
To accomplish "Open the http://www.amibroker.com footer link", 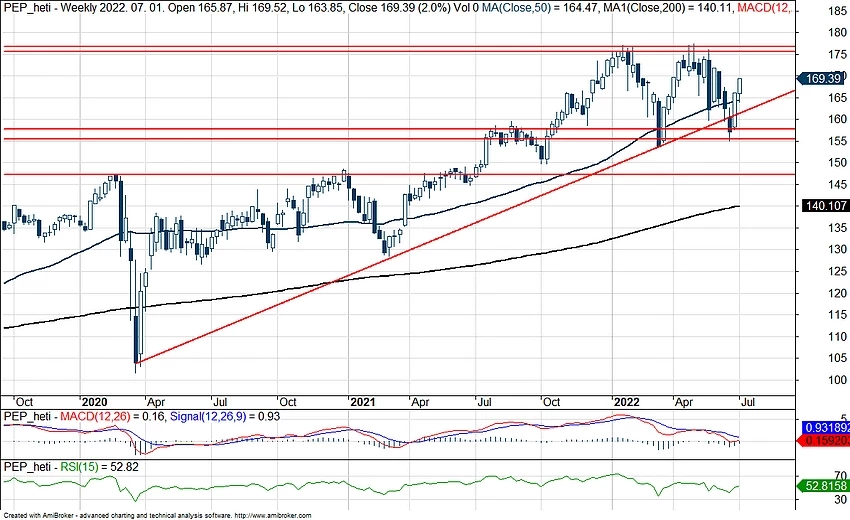I will coord(273,516).
